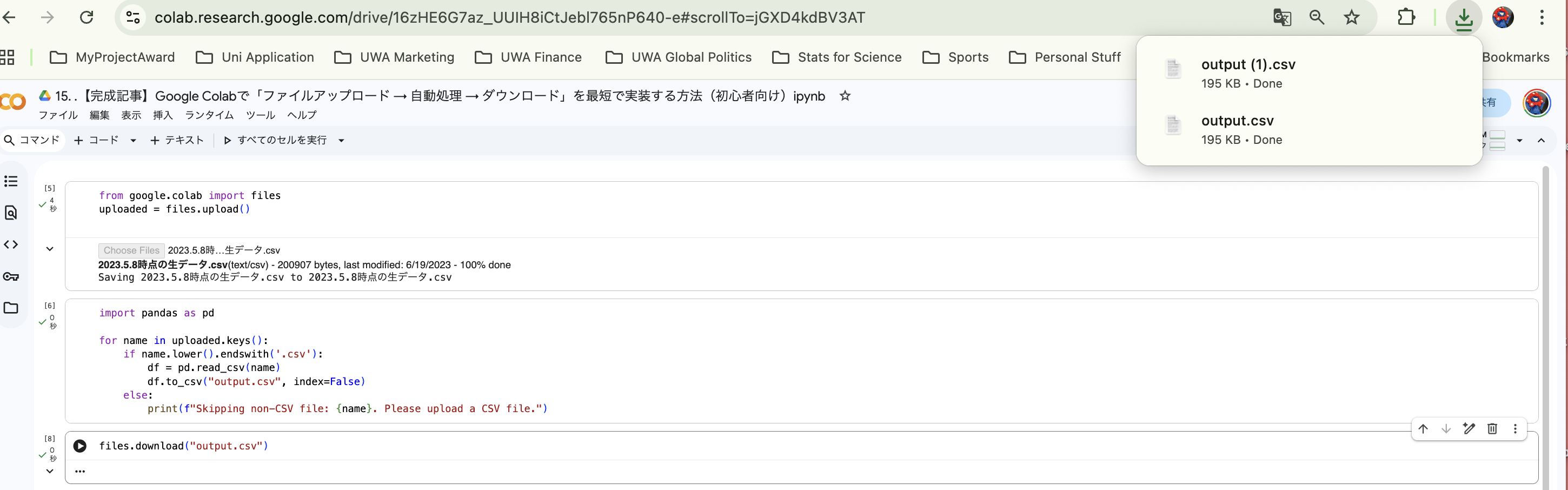This screenshot has width=1568, height=490.
Task: Open the Files sidebar panel
Action: tap(10, 309)
